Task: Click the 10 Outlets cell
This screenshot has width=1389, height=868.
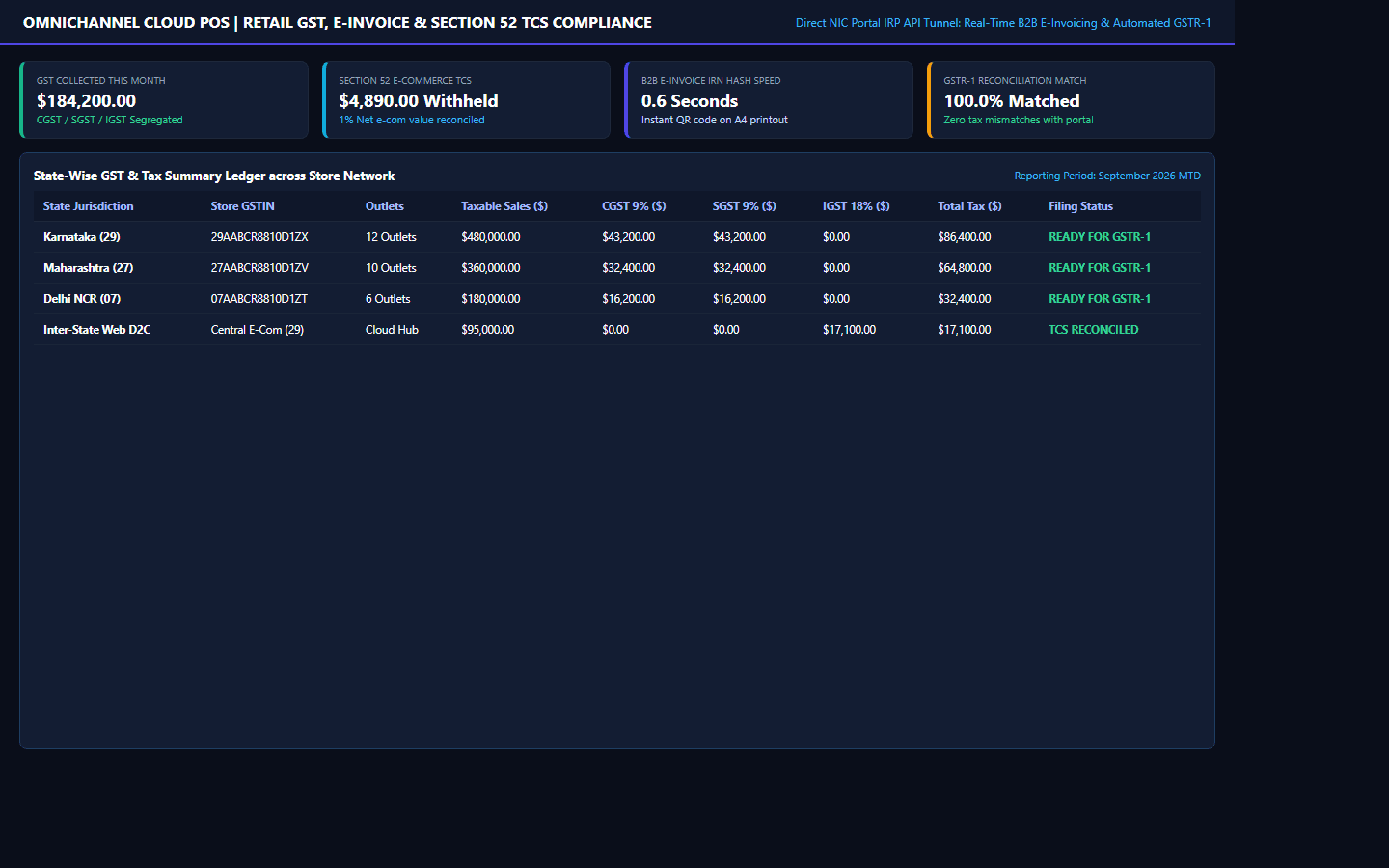Action: pos(391,268)
